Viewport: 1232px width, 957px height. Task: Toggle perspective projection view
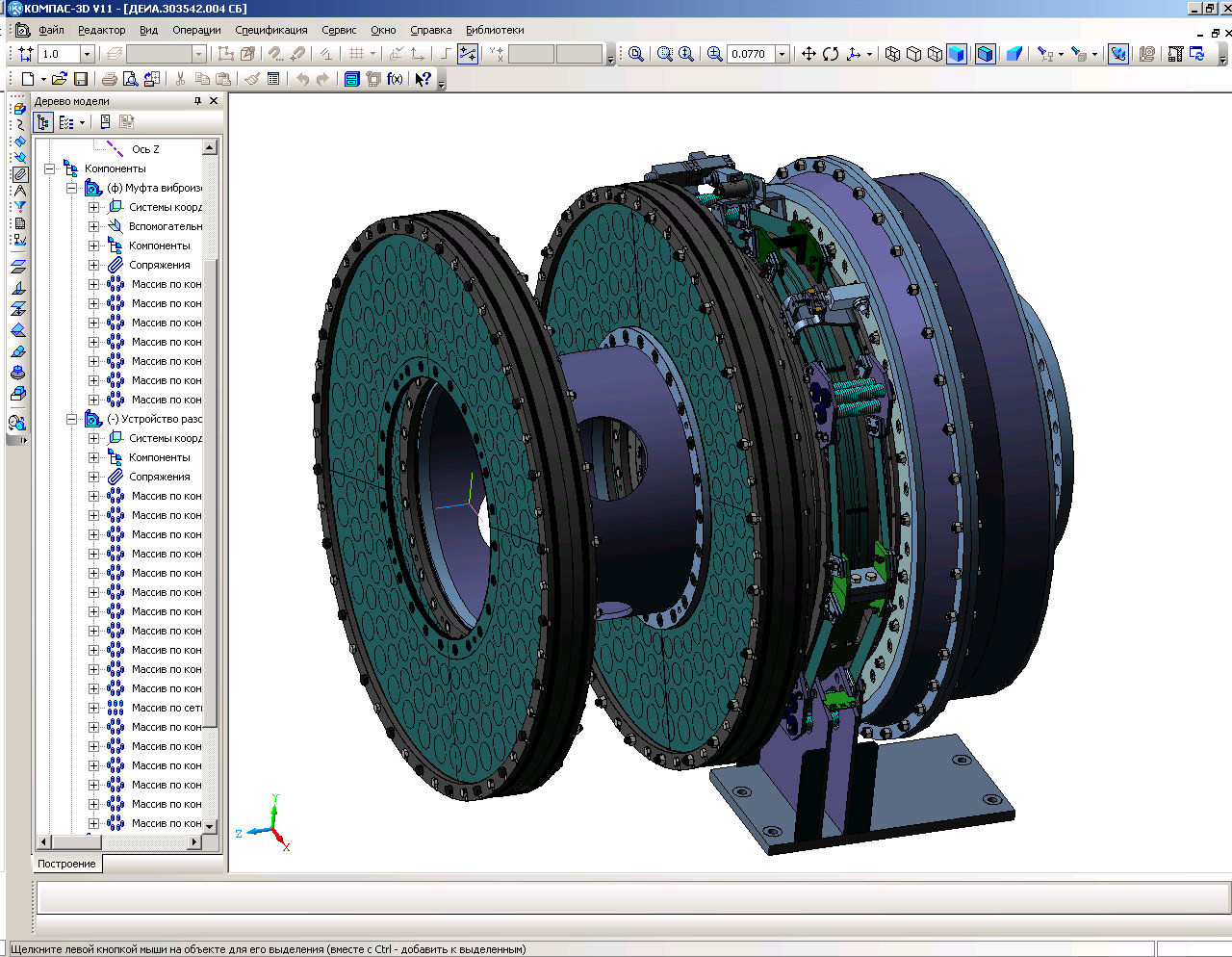(x=1014, y=54)
